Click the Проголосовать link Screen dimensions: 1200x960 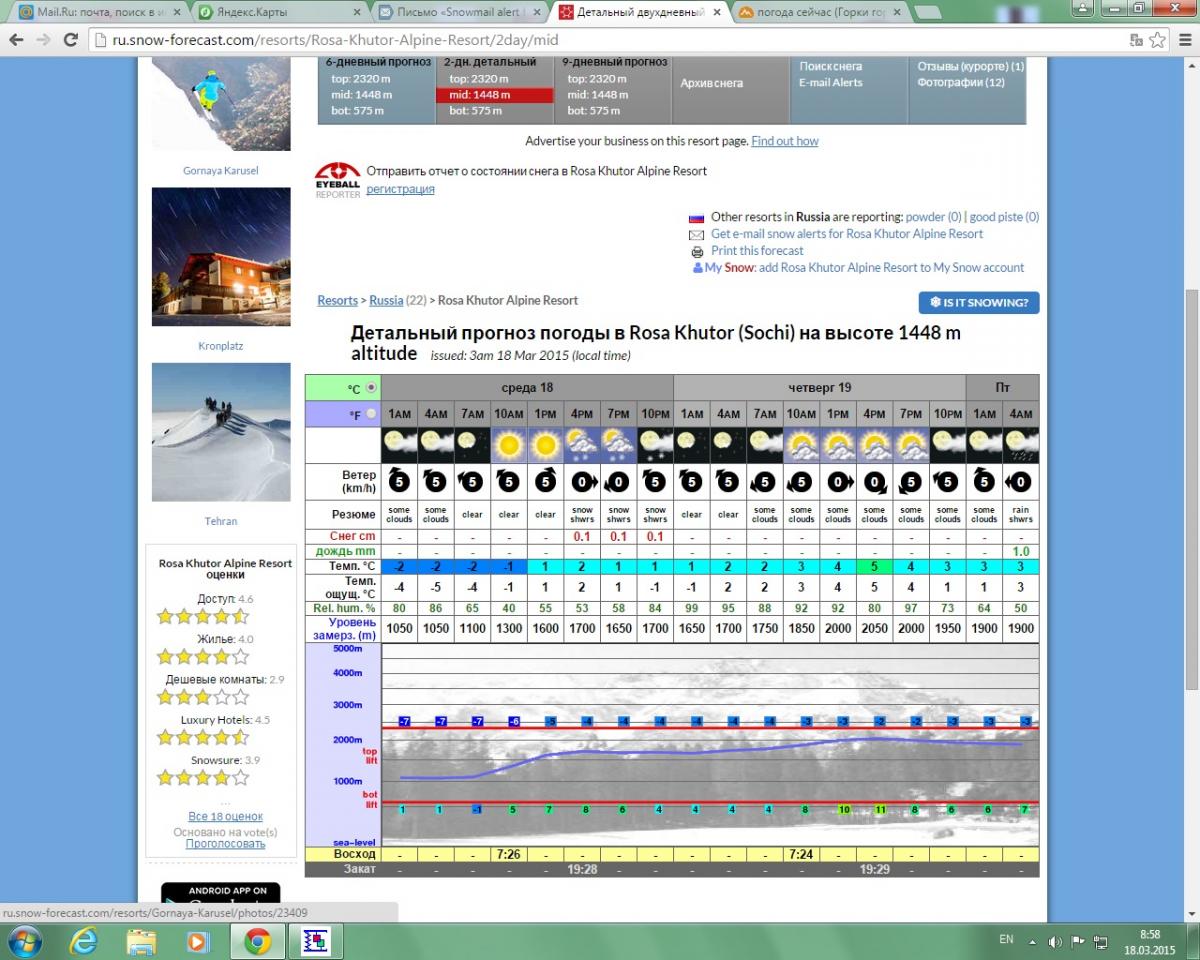225,844
